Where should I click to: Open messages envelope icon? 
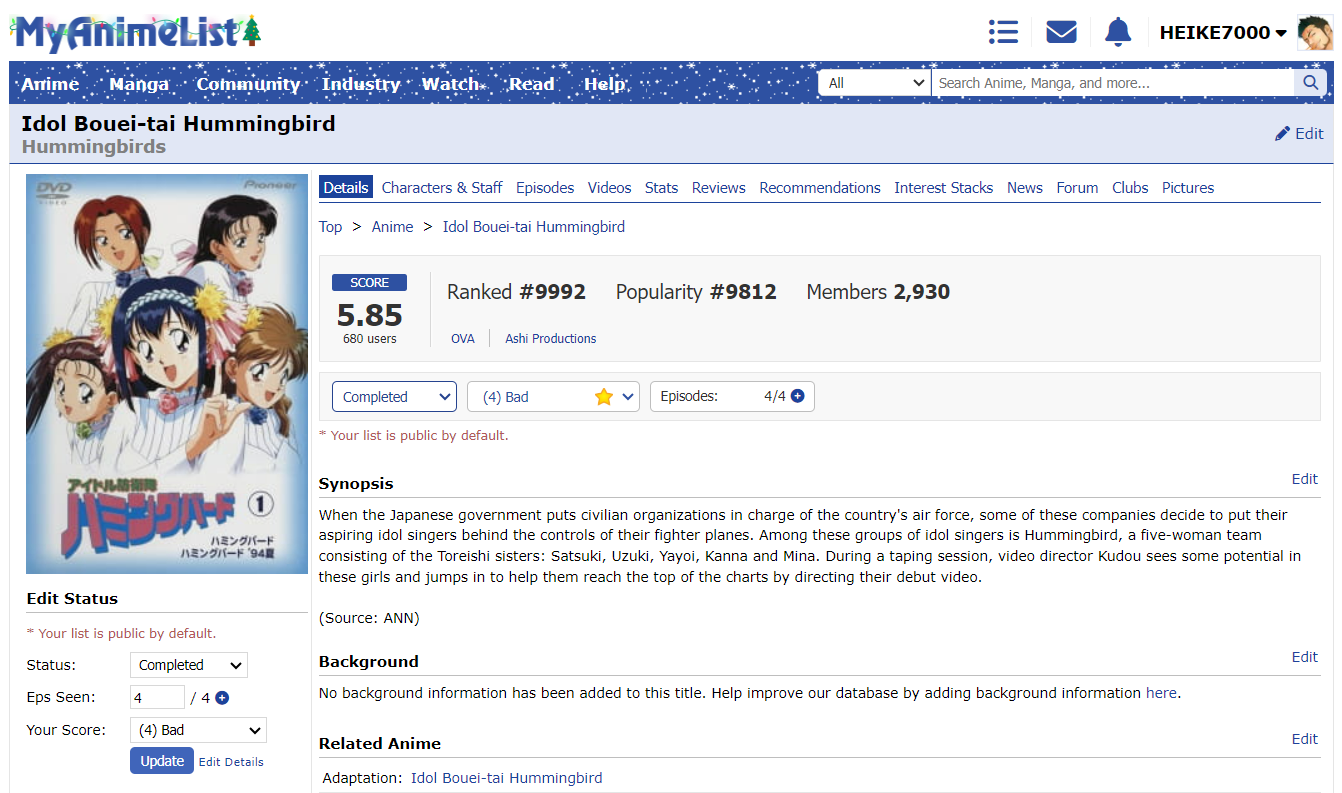pos(1061,32)
